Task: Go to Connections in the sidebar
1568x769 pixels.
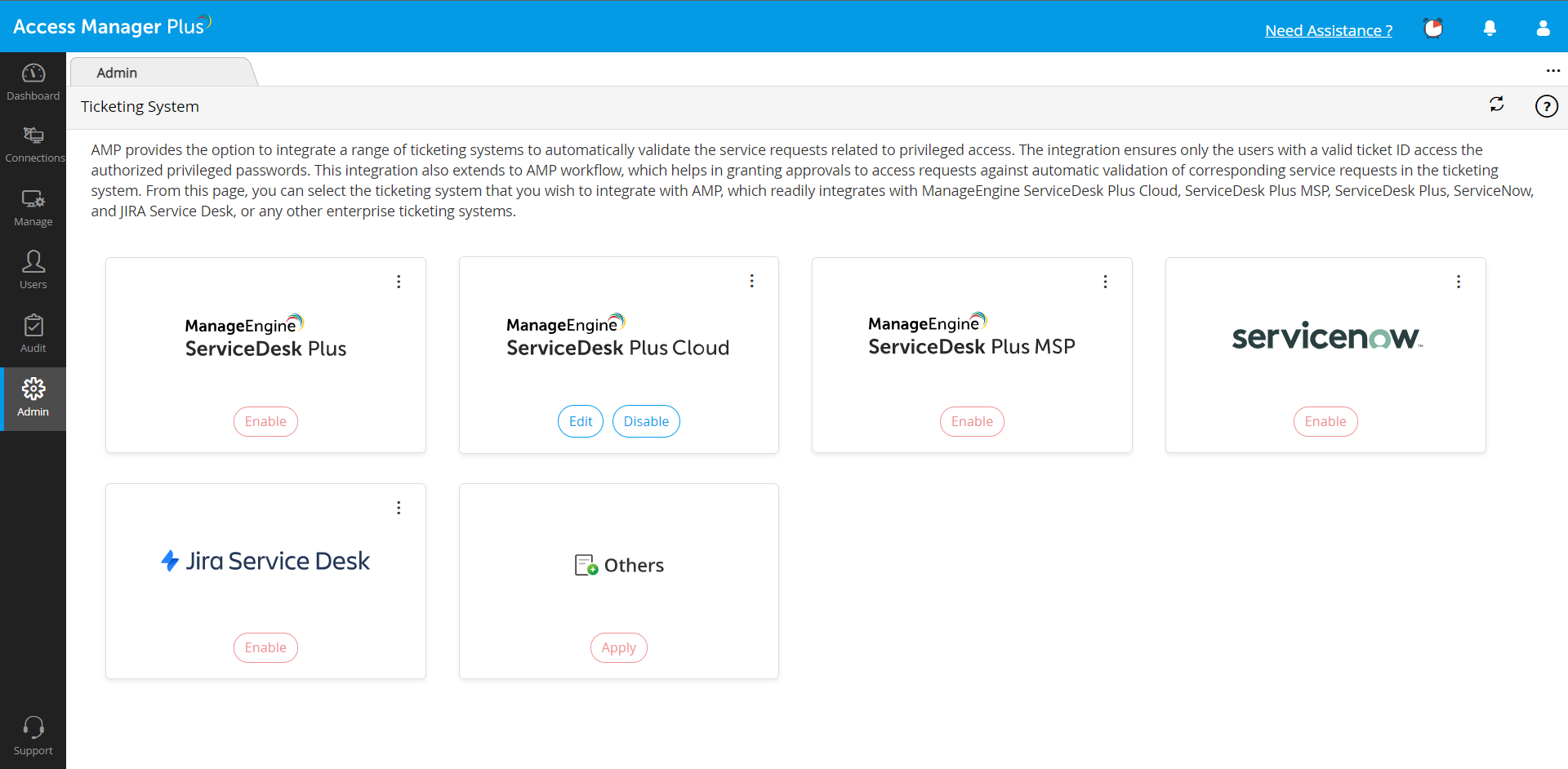Action: click(33, 145)
